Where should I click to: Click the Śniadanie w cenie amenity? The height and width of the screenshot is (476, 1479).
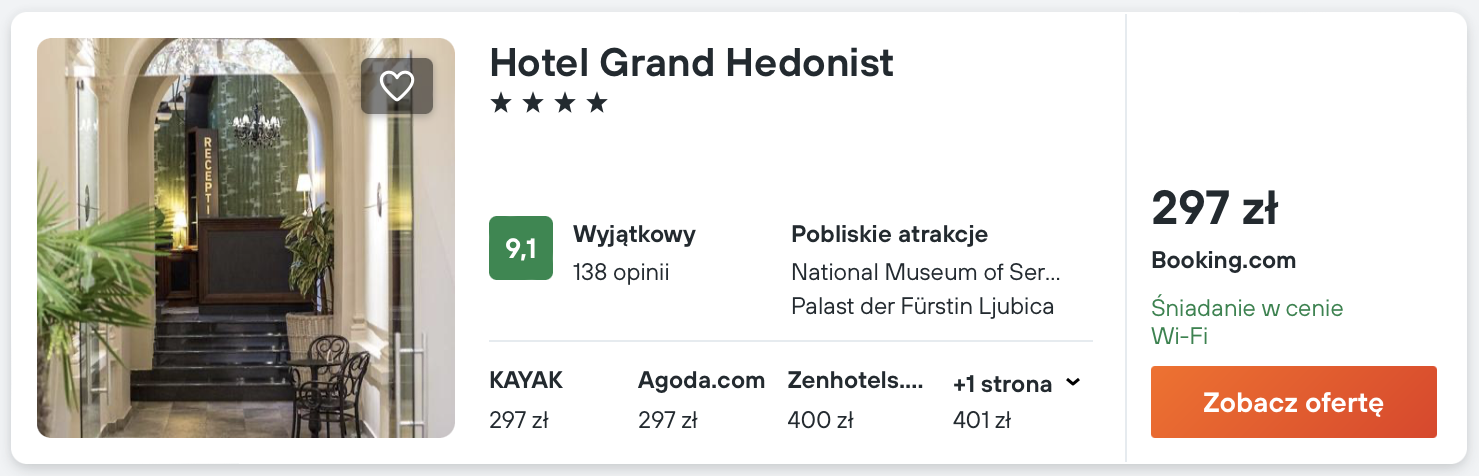coord(1247,308)
